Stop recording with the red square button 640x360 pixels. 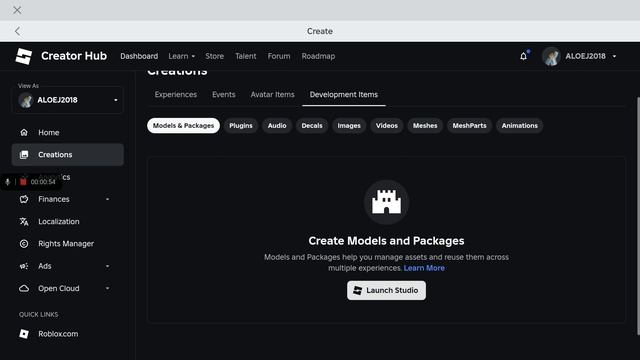[23, 182]
